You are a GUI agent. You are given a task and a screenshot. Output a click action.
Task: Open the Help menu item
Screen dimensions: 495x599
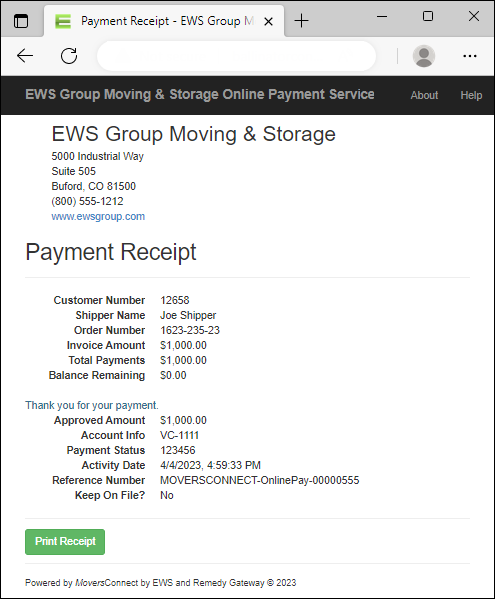tap(471, 95)
